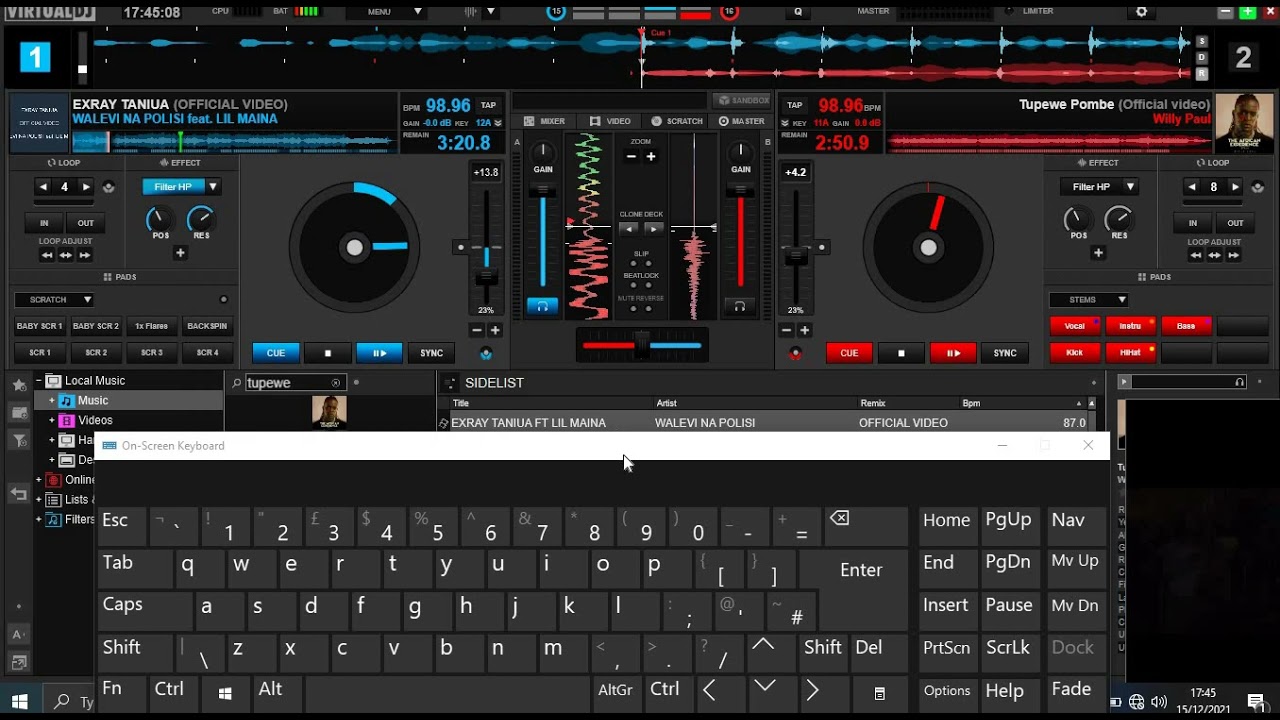Toggle Filter HP effect on deck 2
The image size is (1280, 720).
(1090, 187)
